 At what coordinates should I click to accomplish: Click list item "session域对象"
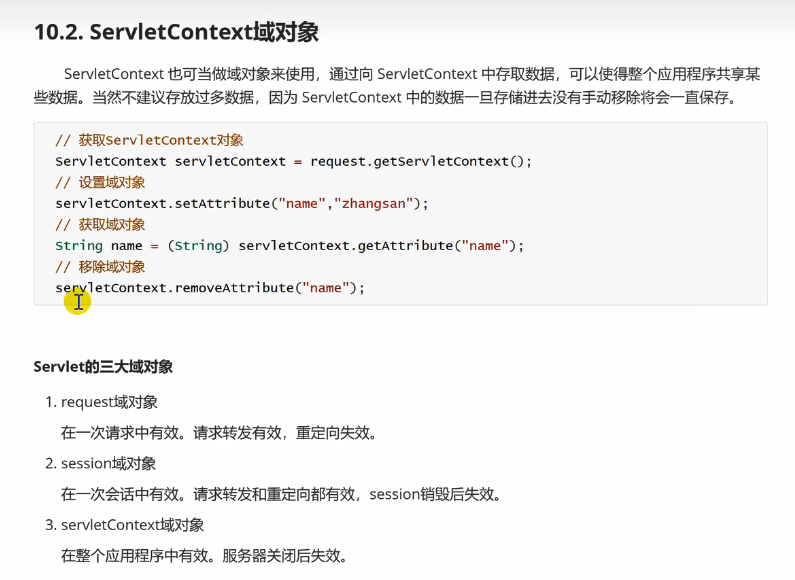[108, 463]
